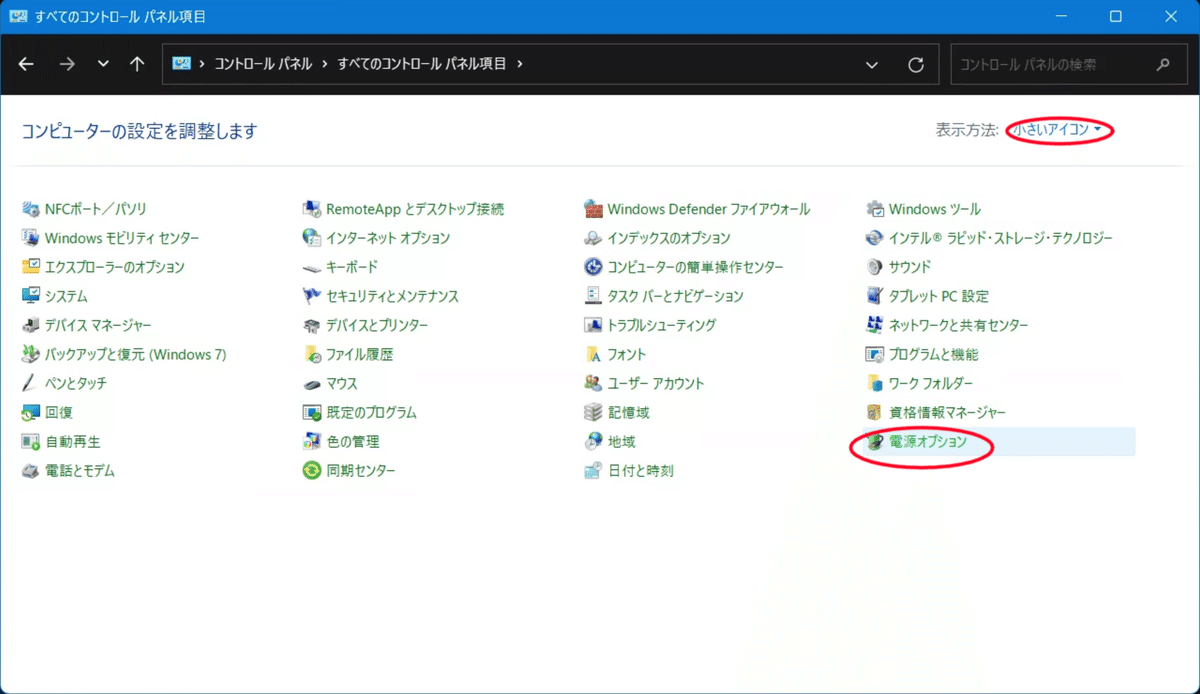Image resolution: width=1200 pixels, height=694 pixels.
Task: Click the Windows モビリティ センター icon
Action: pyautogui.click(x=30, y=238)
